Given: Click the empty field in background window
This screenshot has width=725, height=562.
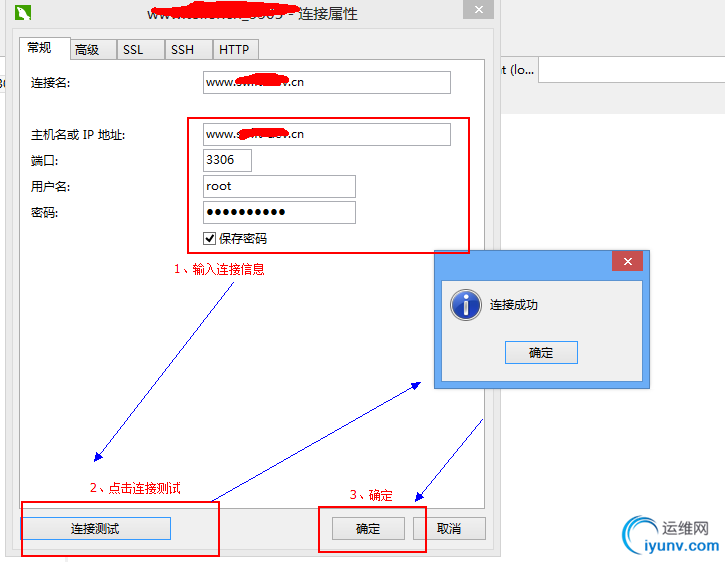Looking at the screenshot, I should (632, 70).
